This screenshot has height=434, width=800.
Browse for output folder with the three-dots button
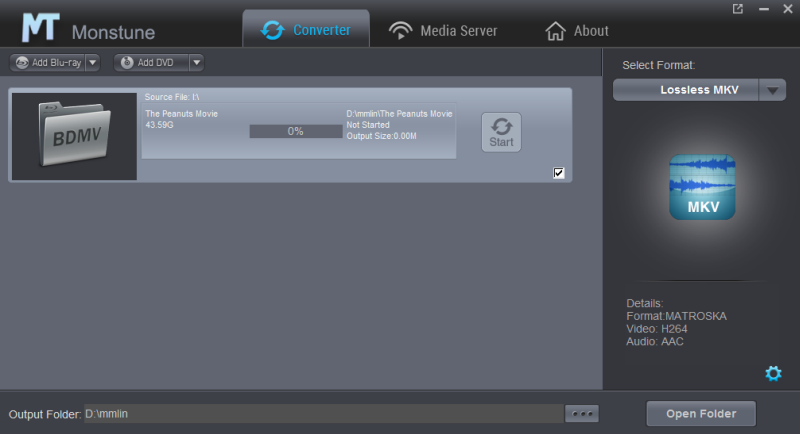point(581,414)
